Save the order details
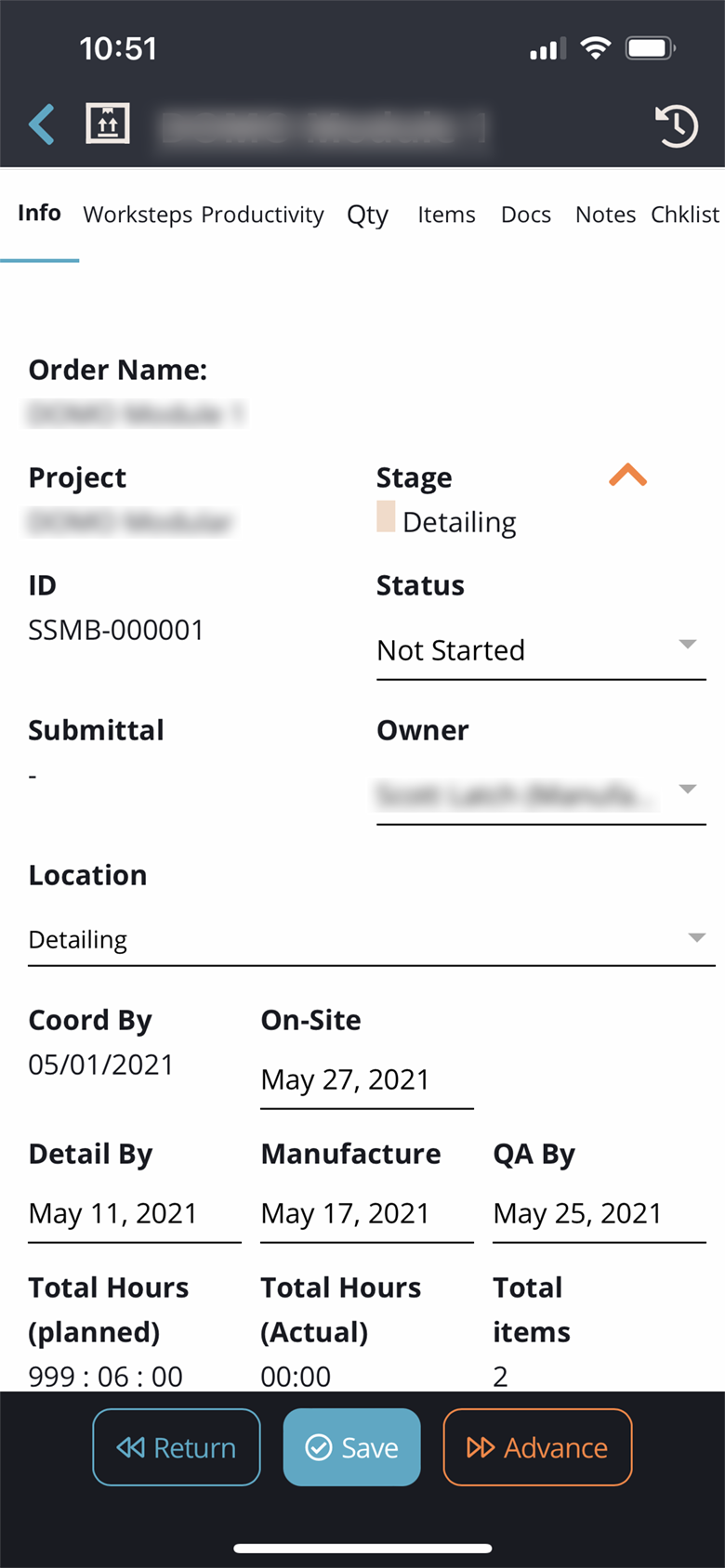Viewport: 725px width, 1568px height. coord(351,1446)
